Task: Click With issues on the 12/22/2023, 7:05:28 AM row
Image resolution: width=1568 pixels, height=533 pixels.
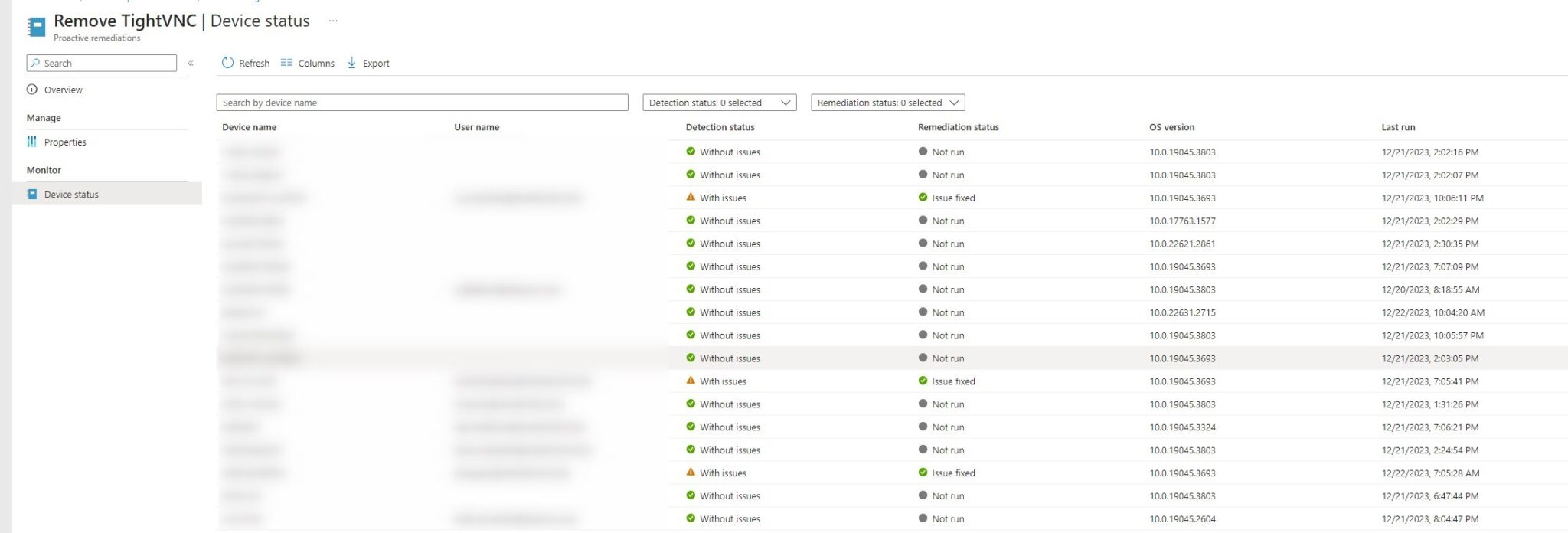Action: (x=723, y=473)
